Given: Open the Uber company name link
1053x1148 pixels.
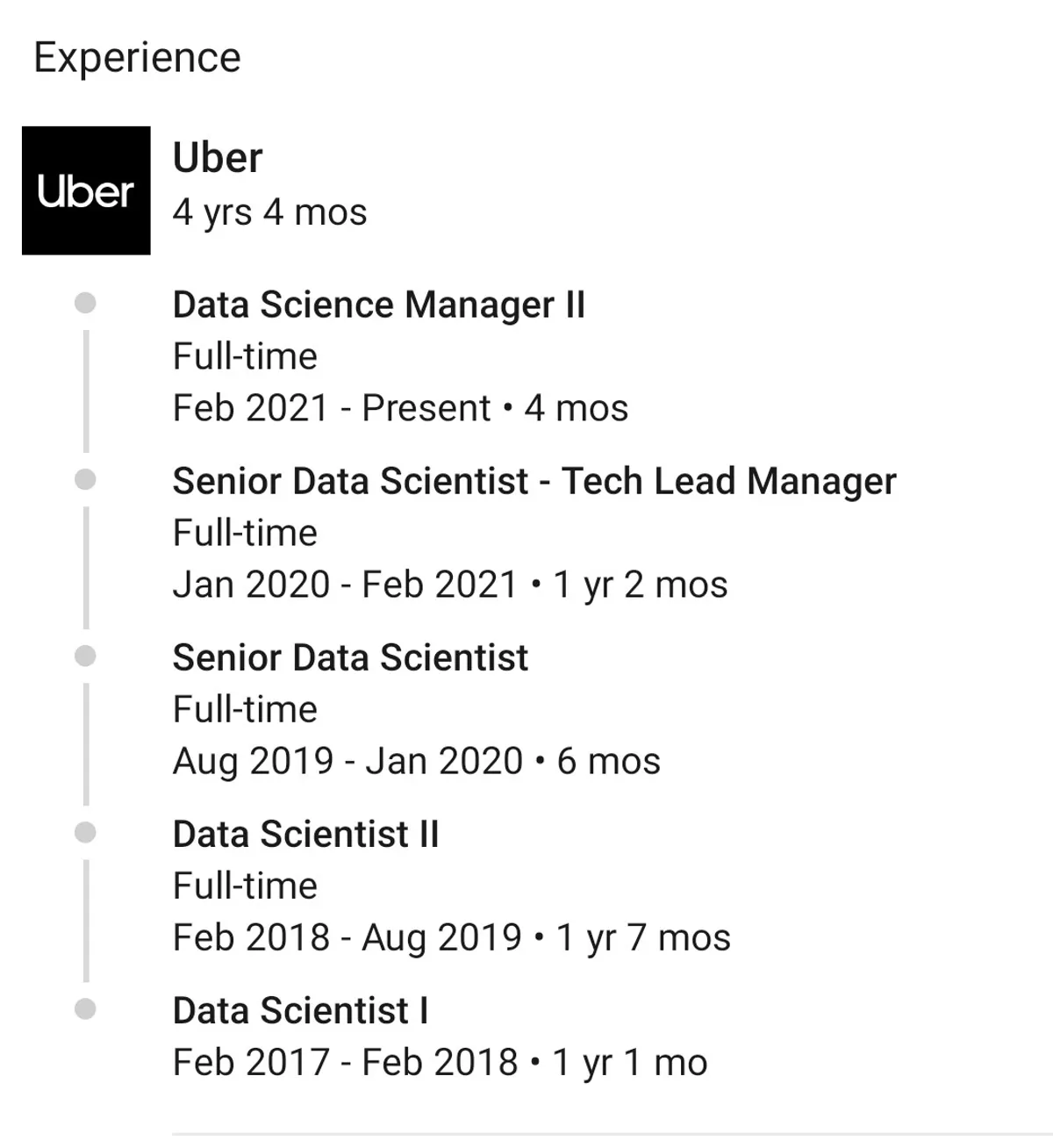Looking at the screenshot, I should click(x=217, y=158).
